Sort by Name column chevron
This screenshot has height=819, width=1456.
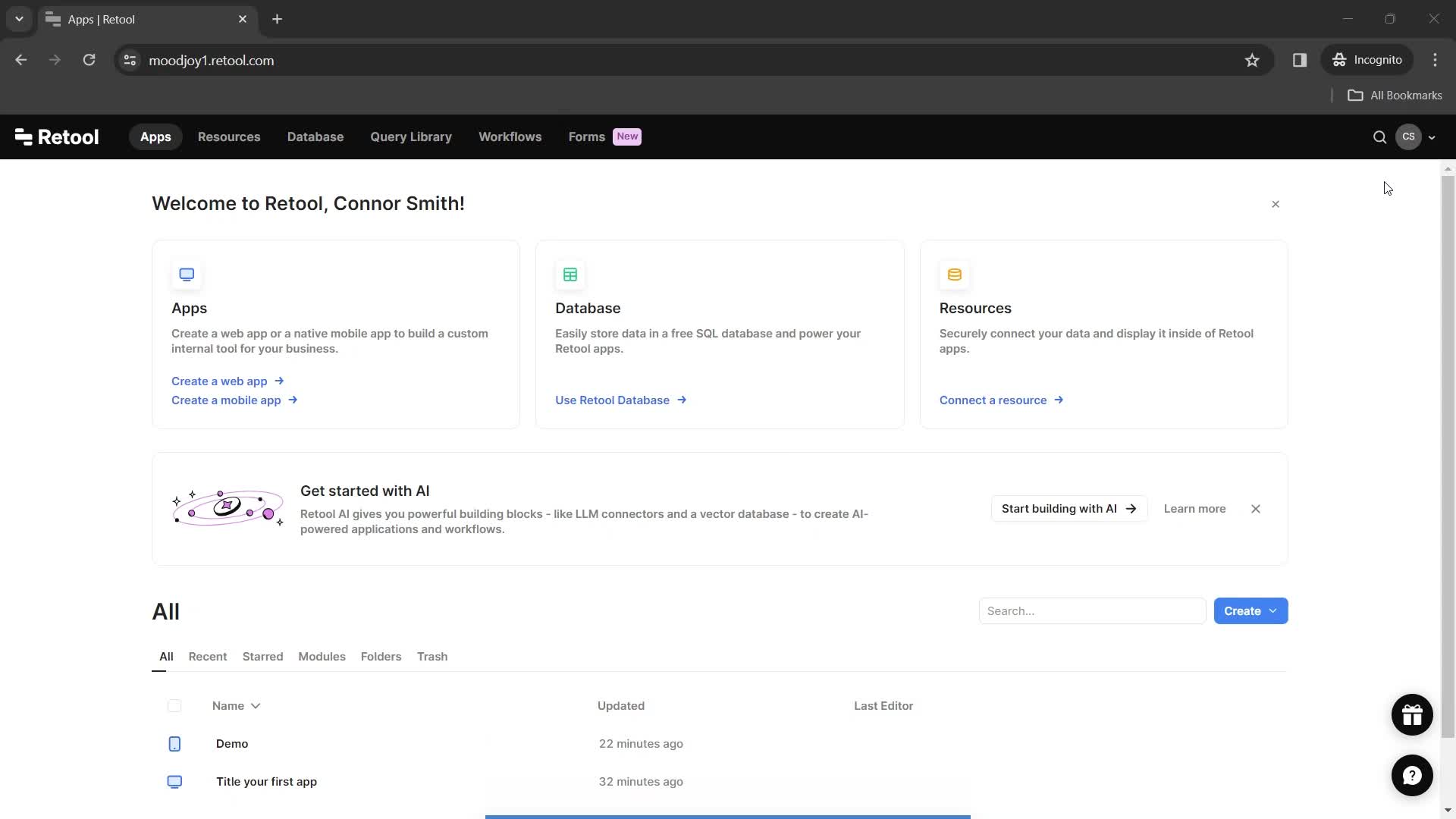pos(256,706)
